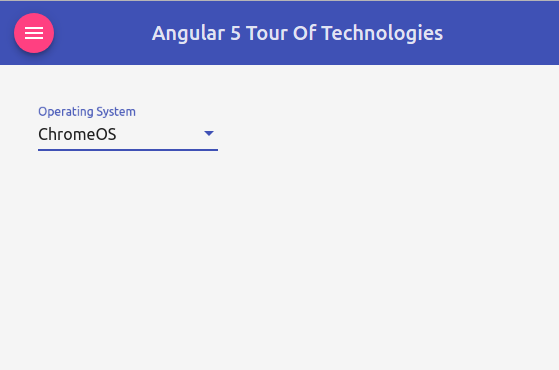
Task: Click the header space between menu button and title
Action: click(103, 33)
